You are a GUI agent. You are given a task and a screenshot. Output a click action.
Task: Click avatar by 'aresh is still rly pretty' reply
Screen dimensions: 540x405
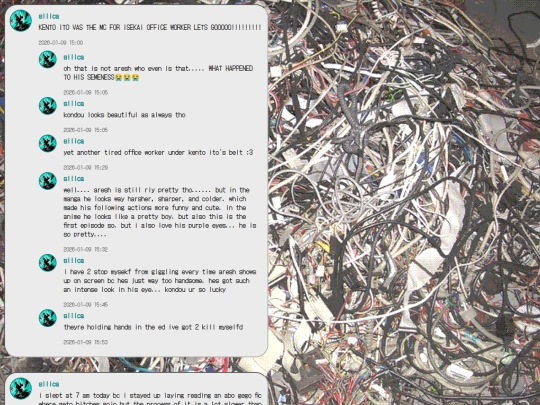coord(48,181)
